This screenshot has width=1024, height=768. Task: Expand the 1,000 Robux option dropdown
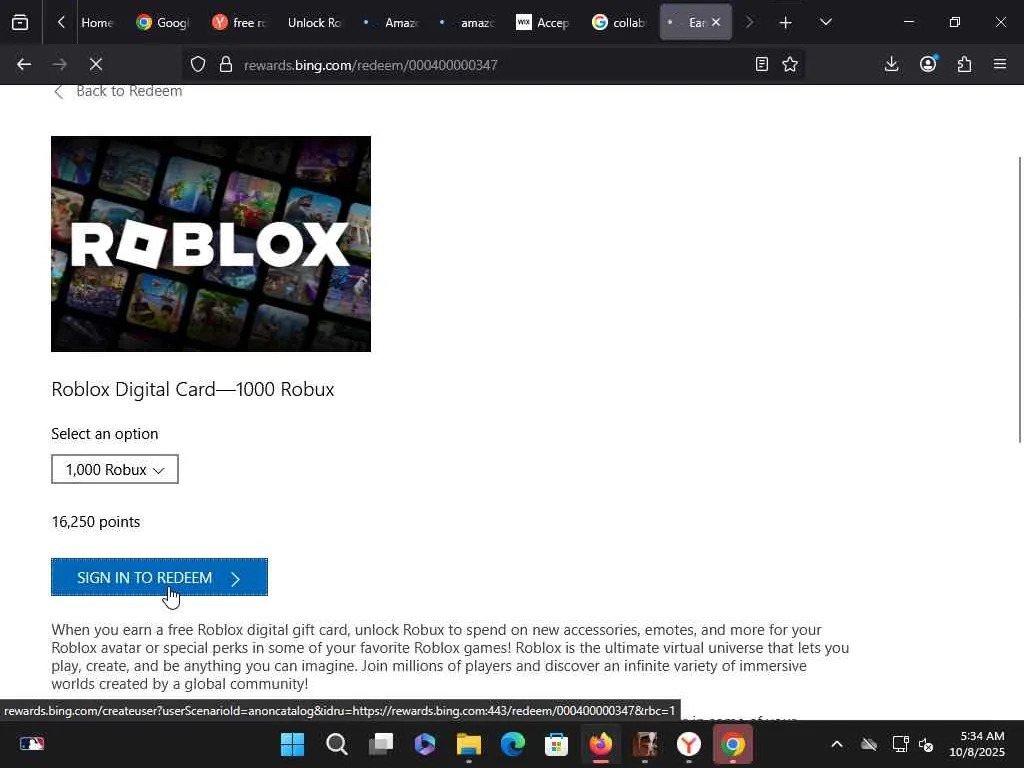point(115,470)
